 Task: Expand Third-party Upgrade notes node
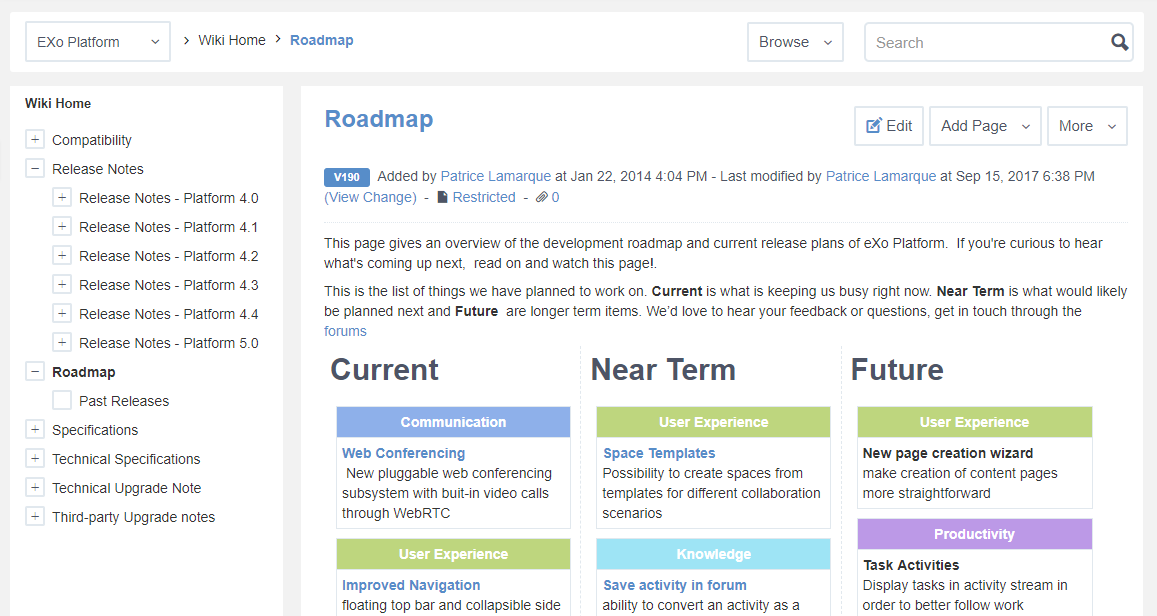35,517
